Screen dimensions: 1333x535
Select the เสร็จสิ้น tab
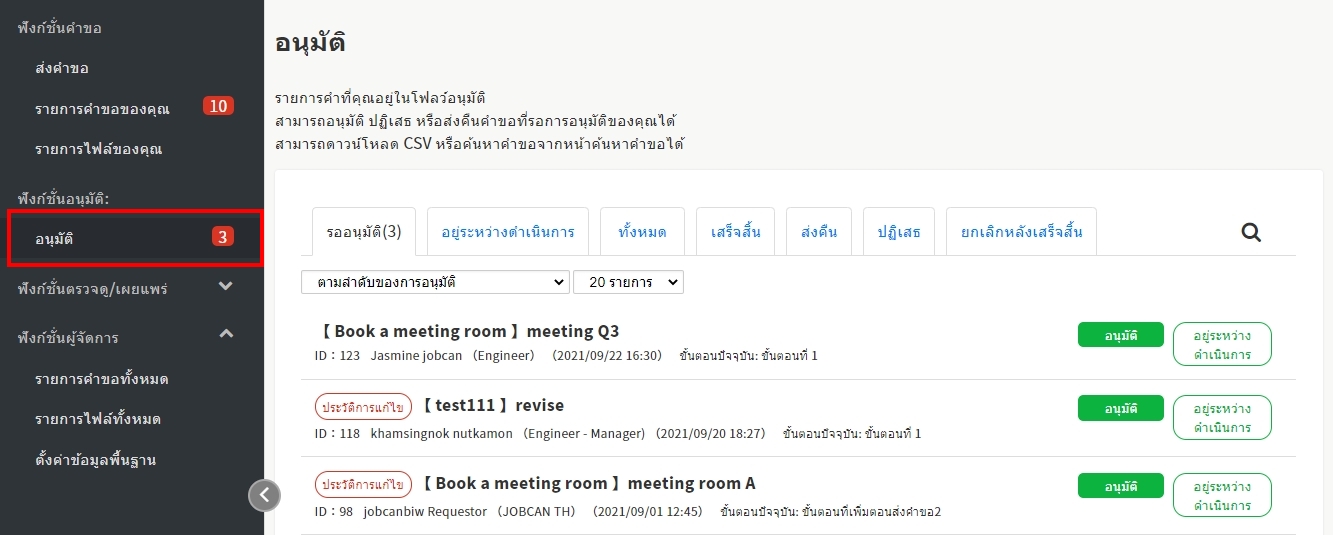pyautogui.click(x=735, y=232)
